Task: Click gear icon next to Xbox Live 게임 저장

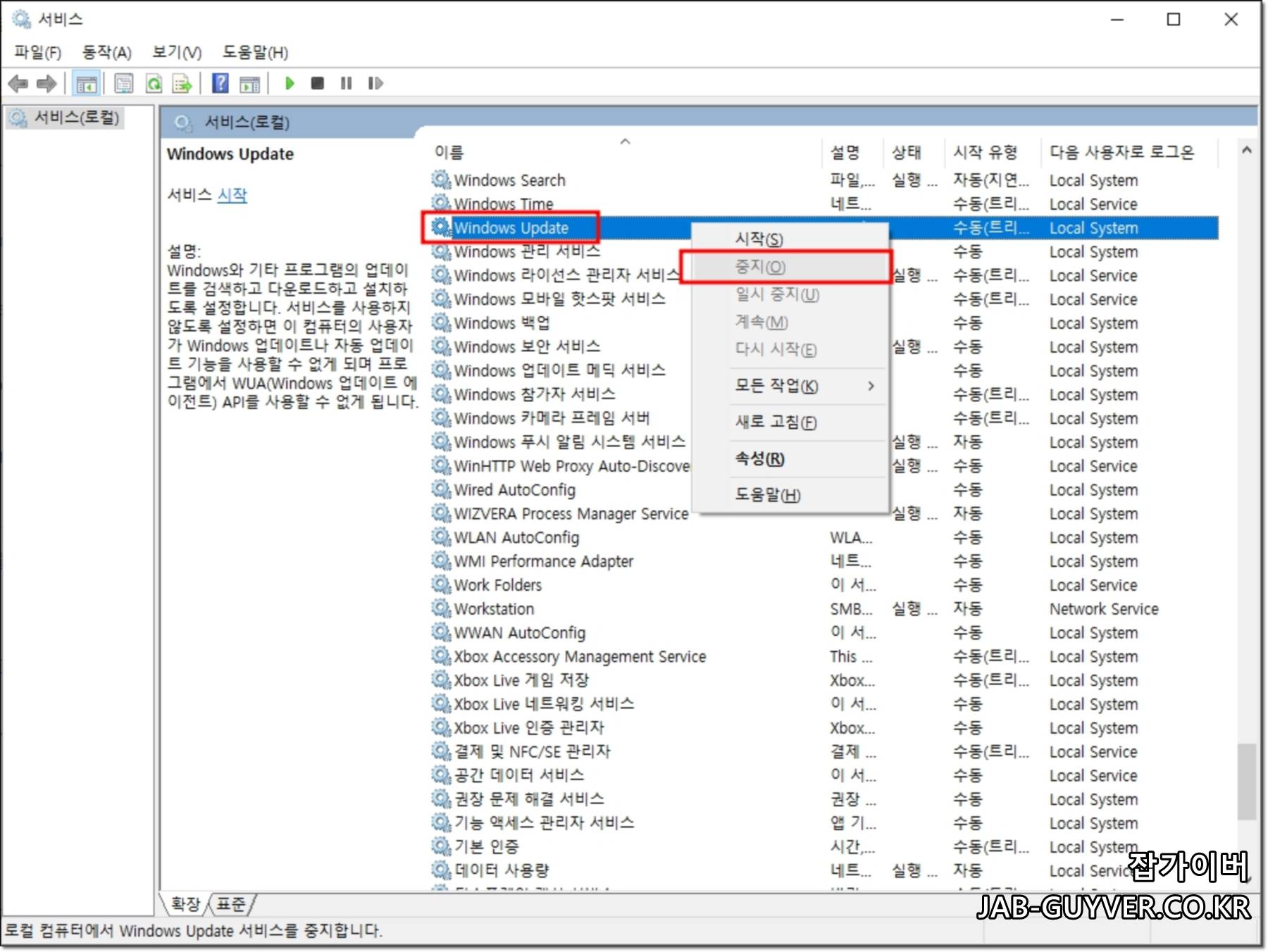Action: tap(441, 680)
